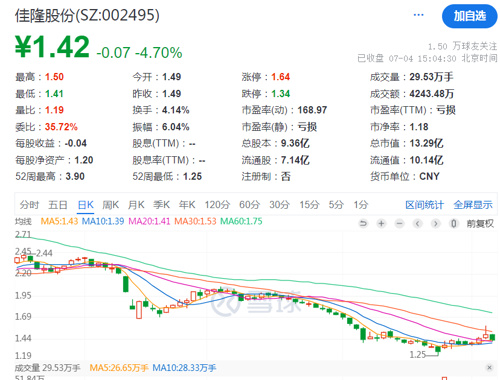Click the volume MA10:28.33万手 label

(184, 368)
